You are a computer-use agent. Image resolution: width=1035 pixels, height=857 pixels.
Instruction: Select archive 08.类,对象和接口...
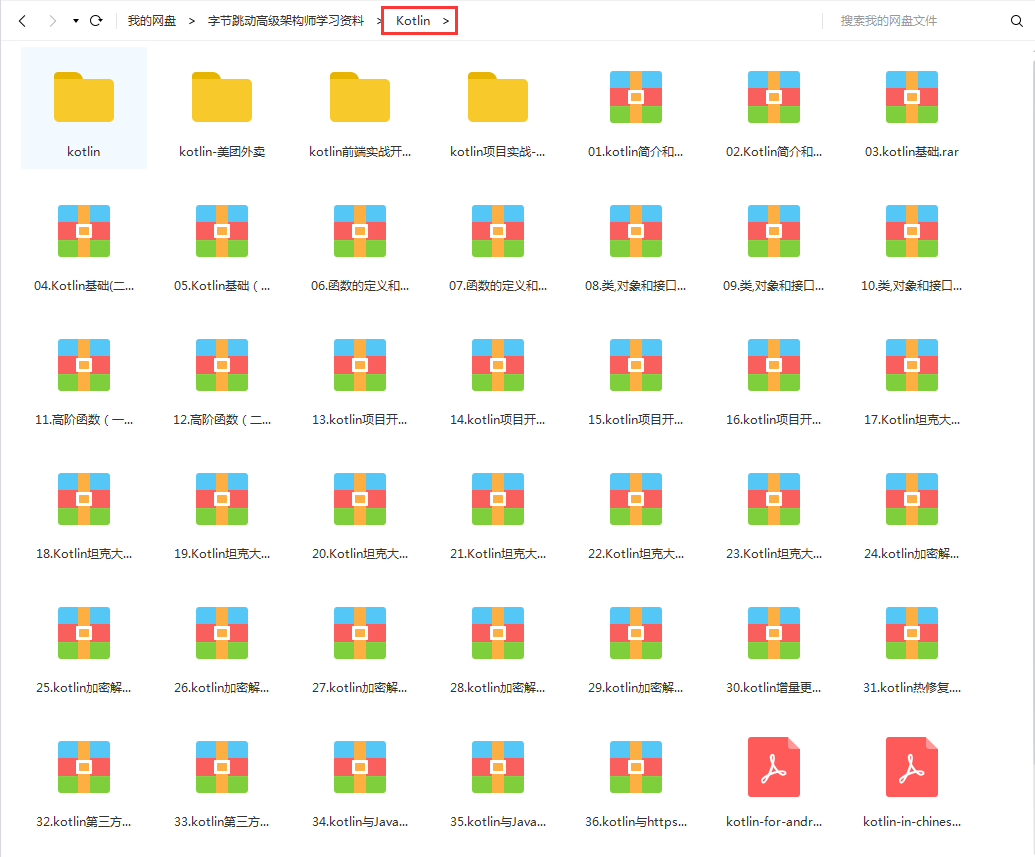pyautogui.click(x=636, y=242)
